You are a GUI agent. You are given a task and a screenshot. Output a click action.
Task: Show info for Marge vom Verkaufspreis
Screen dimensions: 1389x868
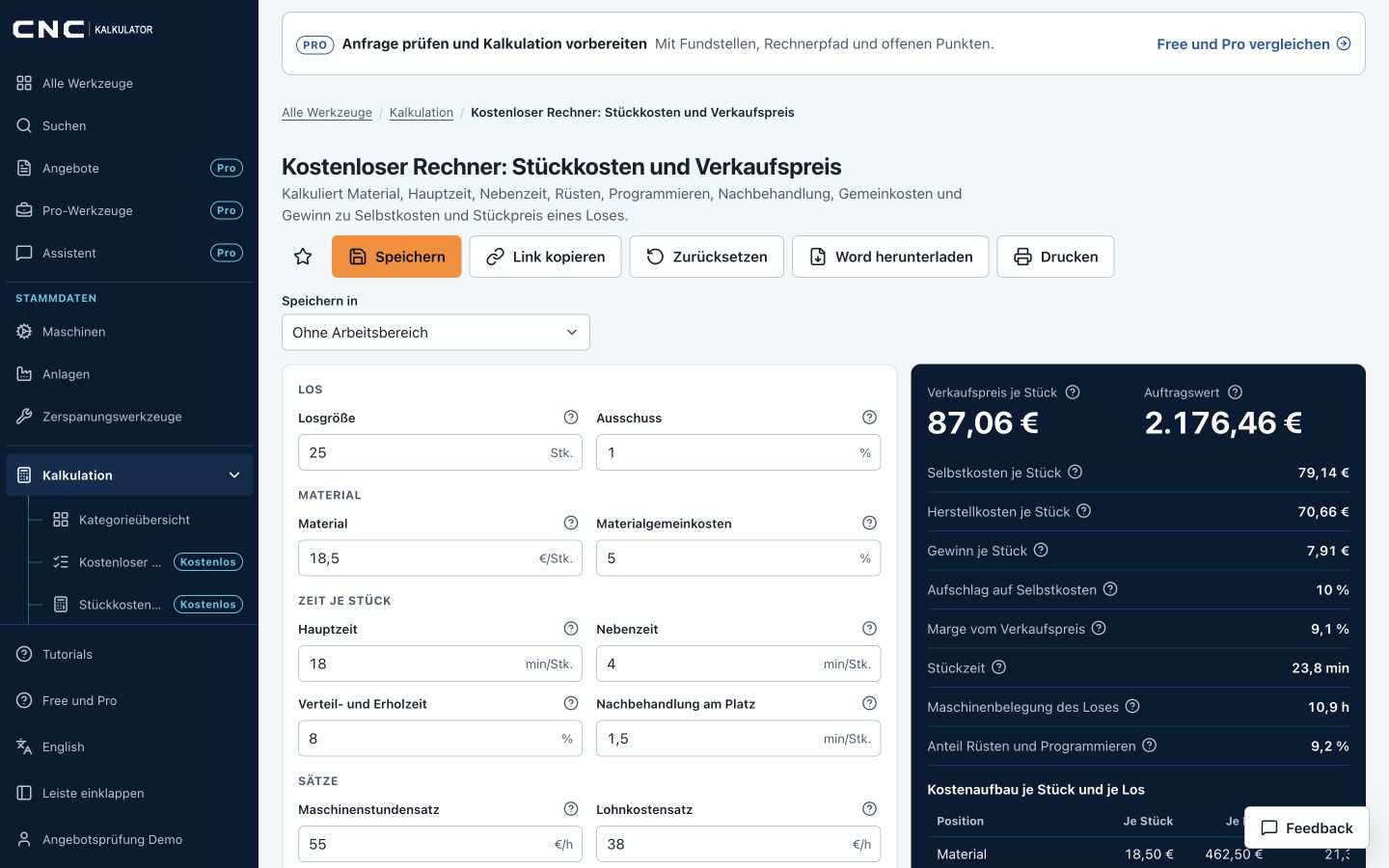pyautogui.click(x=1099, y=628)
